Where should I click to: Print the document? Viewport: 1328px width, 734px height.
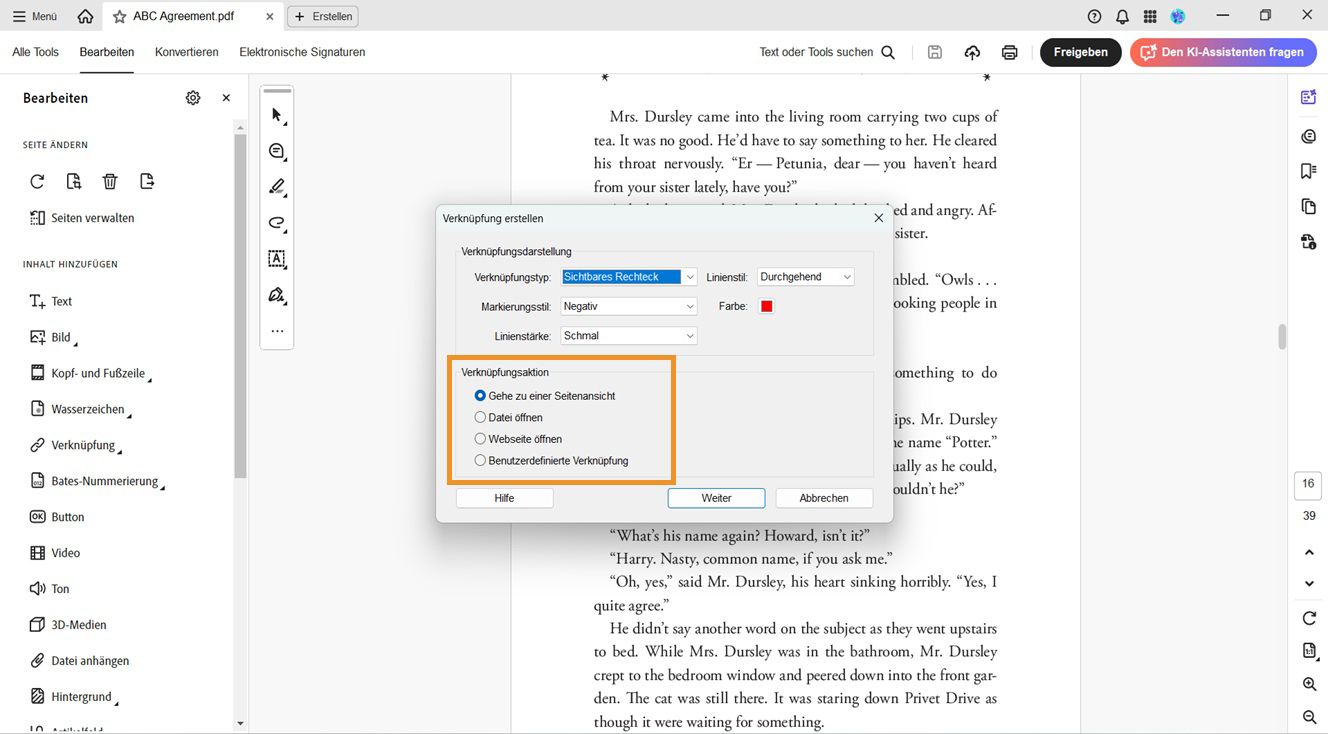click(x=1010, y=52)
